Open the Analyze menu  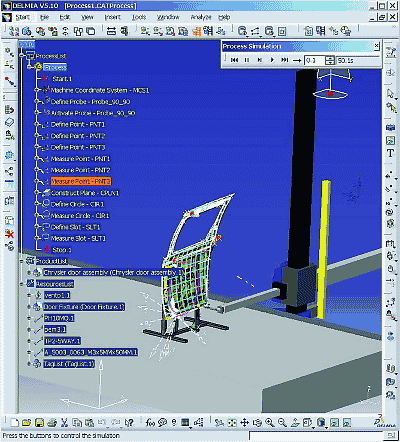[201, 17]
